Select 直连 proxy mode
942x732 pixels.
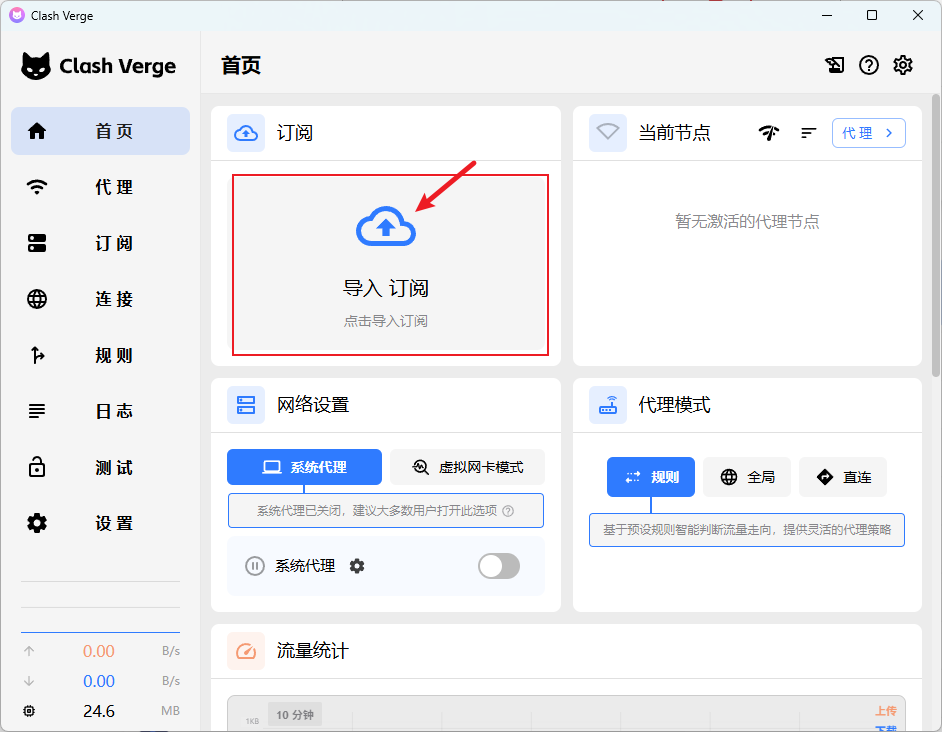tap(843, 477)
